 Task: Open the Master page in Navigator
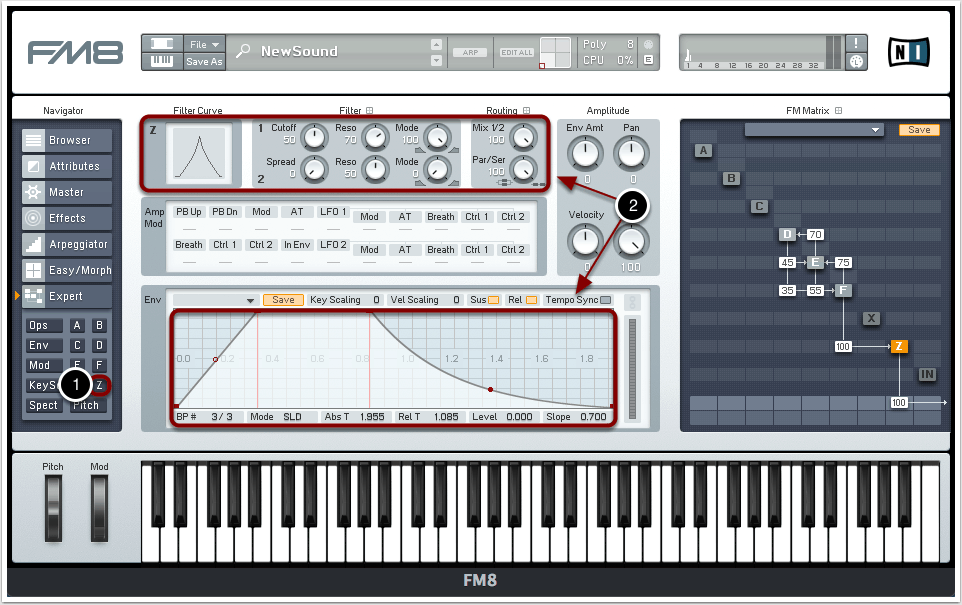(x=67, y=192)
